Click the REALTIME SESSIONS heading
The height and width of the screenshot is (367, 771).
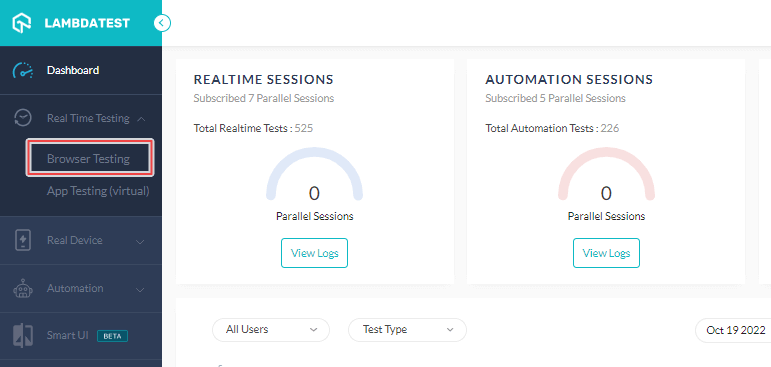tap(264, 79)
